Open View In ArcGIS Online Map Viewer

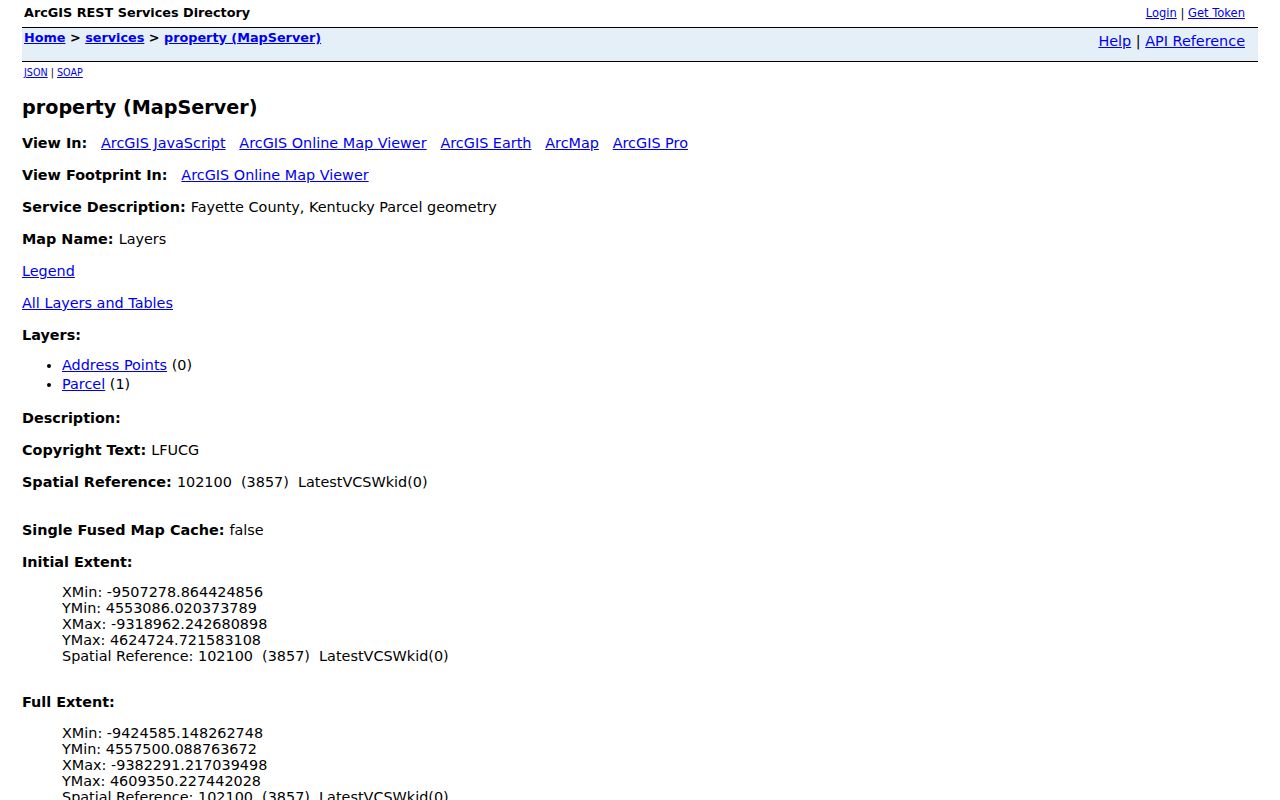coord(333,143)
